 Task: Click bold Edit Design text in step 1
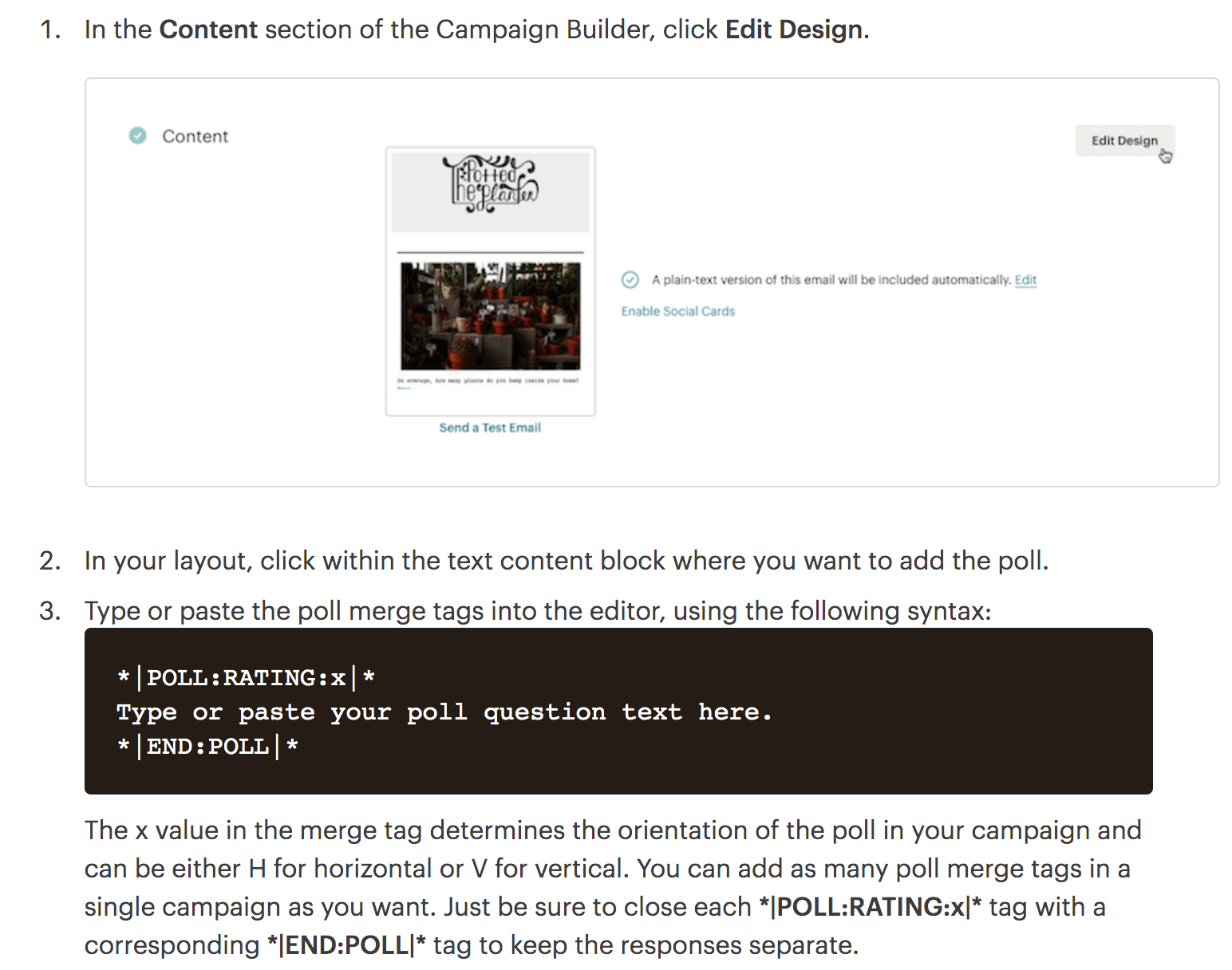794,30
